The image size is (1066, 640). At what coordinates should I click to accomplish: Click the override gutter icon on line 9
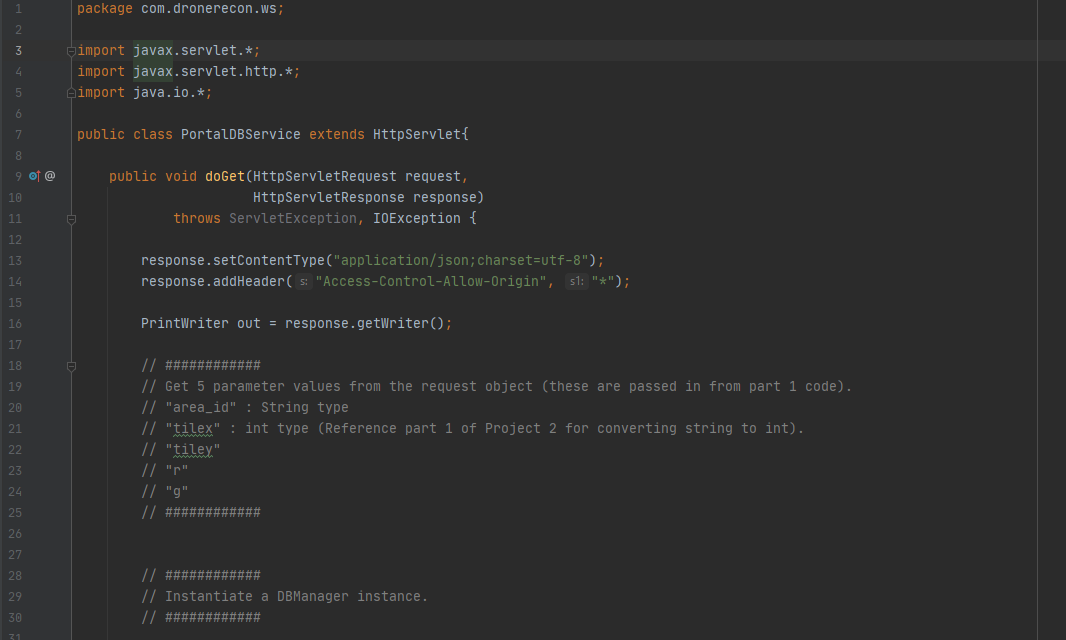35,176
